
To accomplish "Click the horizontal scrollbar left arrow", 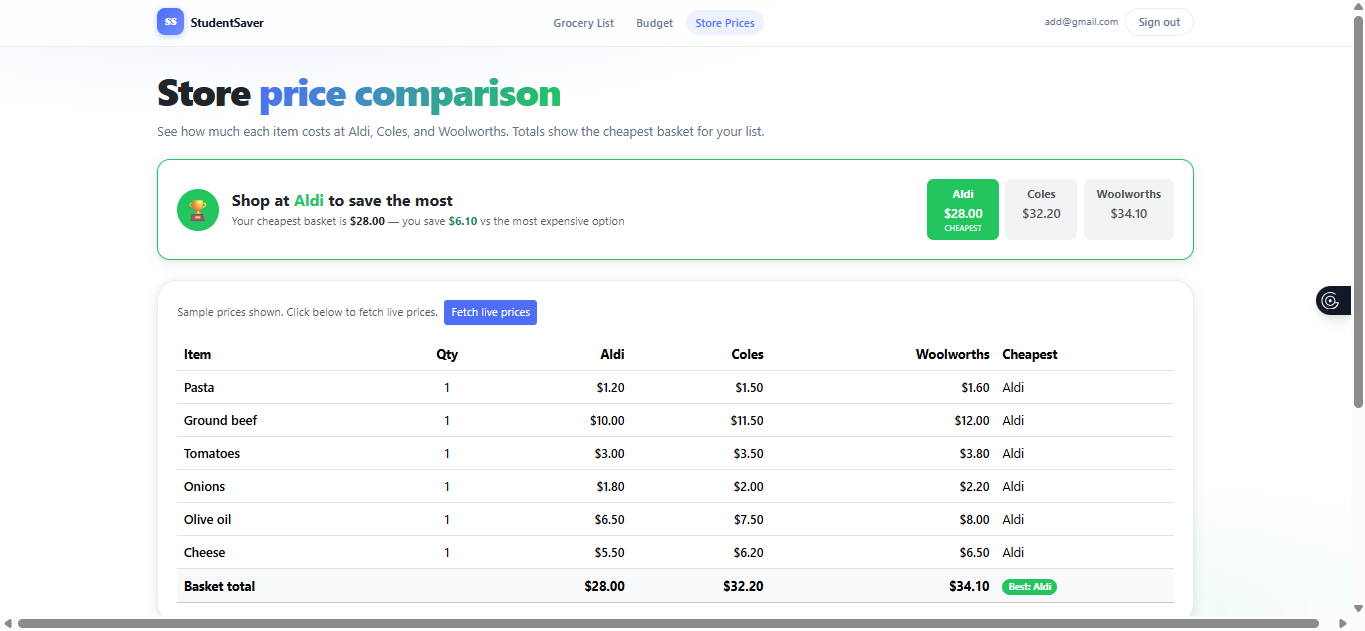I will pyautogui.click(x=8, y=624).
